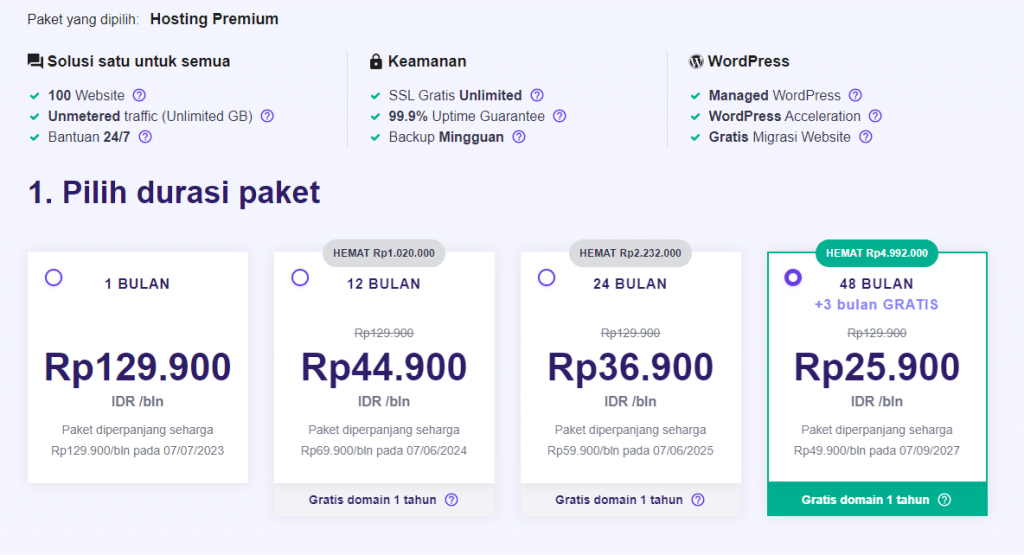Click help icon in 24 Bulan free domain footer
This screenshot has width=1024, height=555.
[x=698, y=500]
